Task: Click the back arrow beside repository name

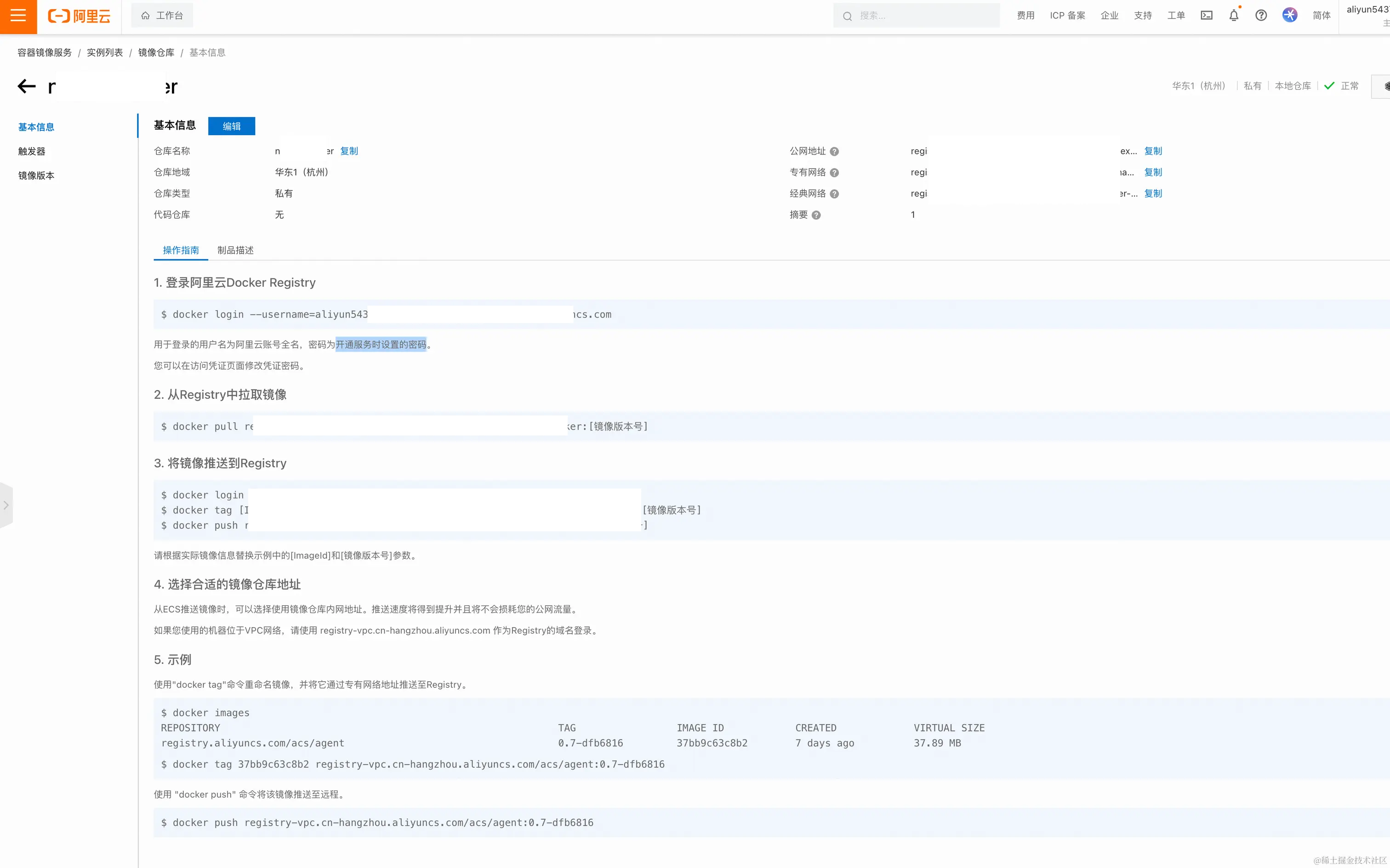Action: pyautogui.click(x=26, y=86)
